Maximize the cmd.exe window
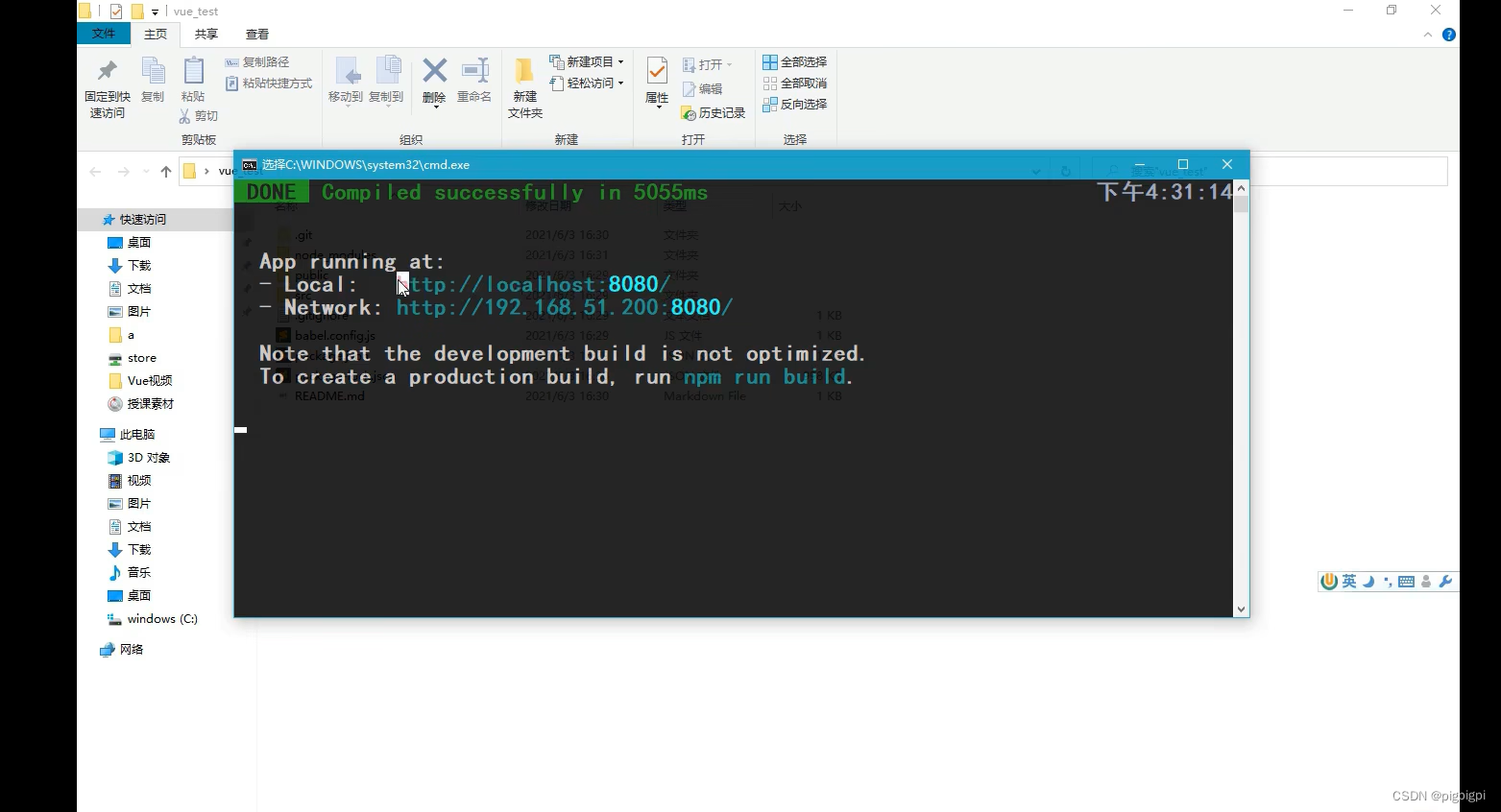The height and width of the screenshot is (812, 1501). click(1183, 164)
